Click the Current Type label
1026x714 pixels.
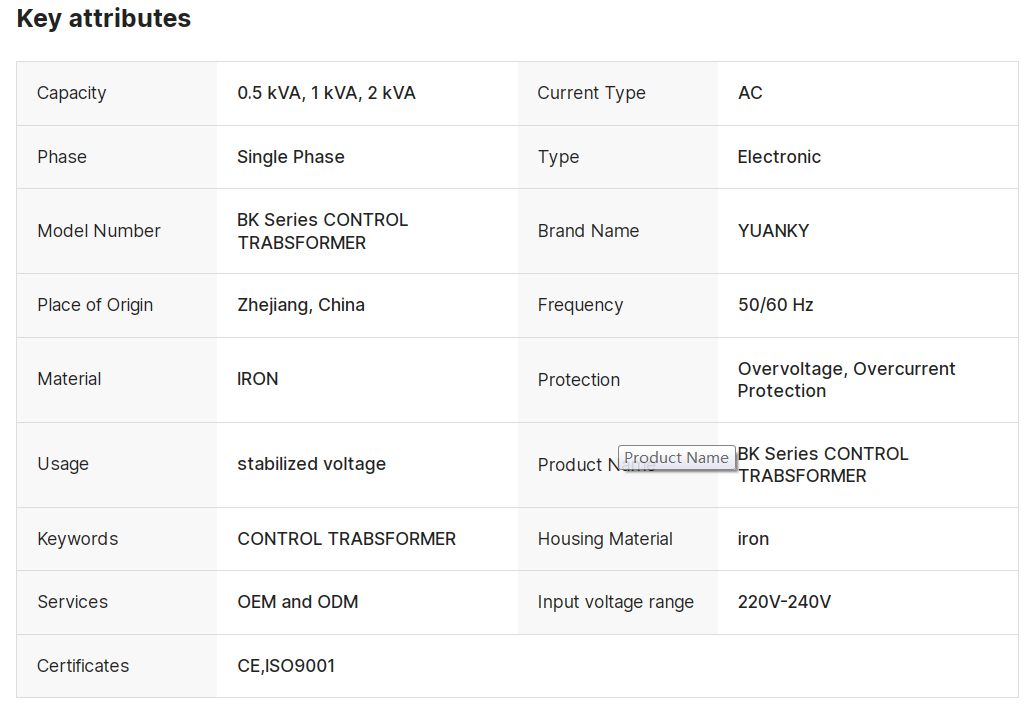pyautogui.click(x=591, y=93)
